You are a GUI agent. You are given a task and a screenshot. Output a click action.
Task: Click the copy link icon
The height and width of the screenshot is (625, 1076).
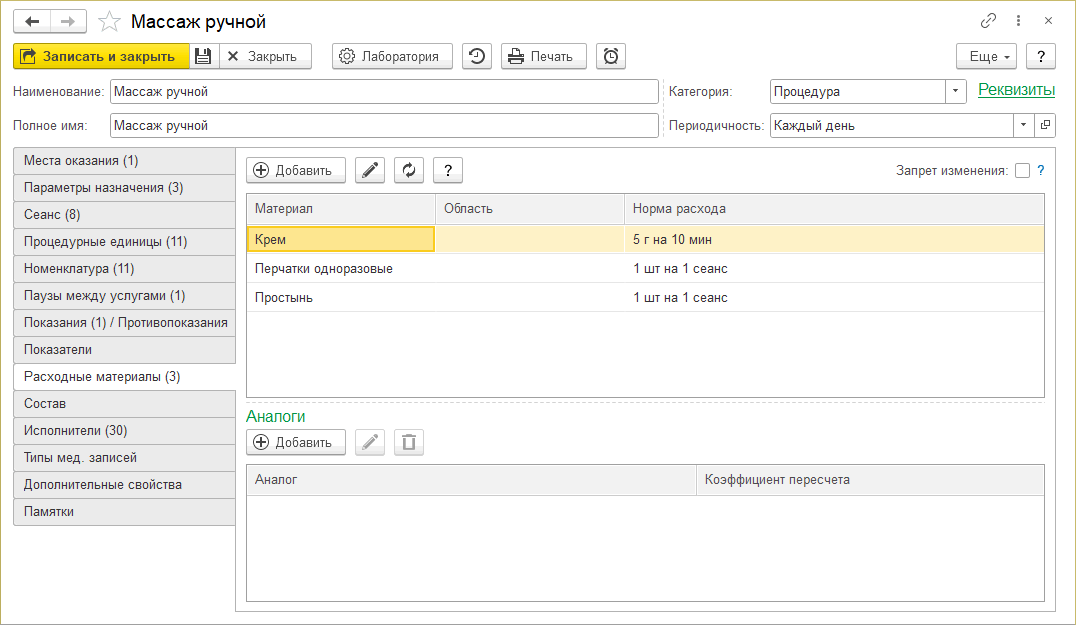[x=989, y=21]
